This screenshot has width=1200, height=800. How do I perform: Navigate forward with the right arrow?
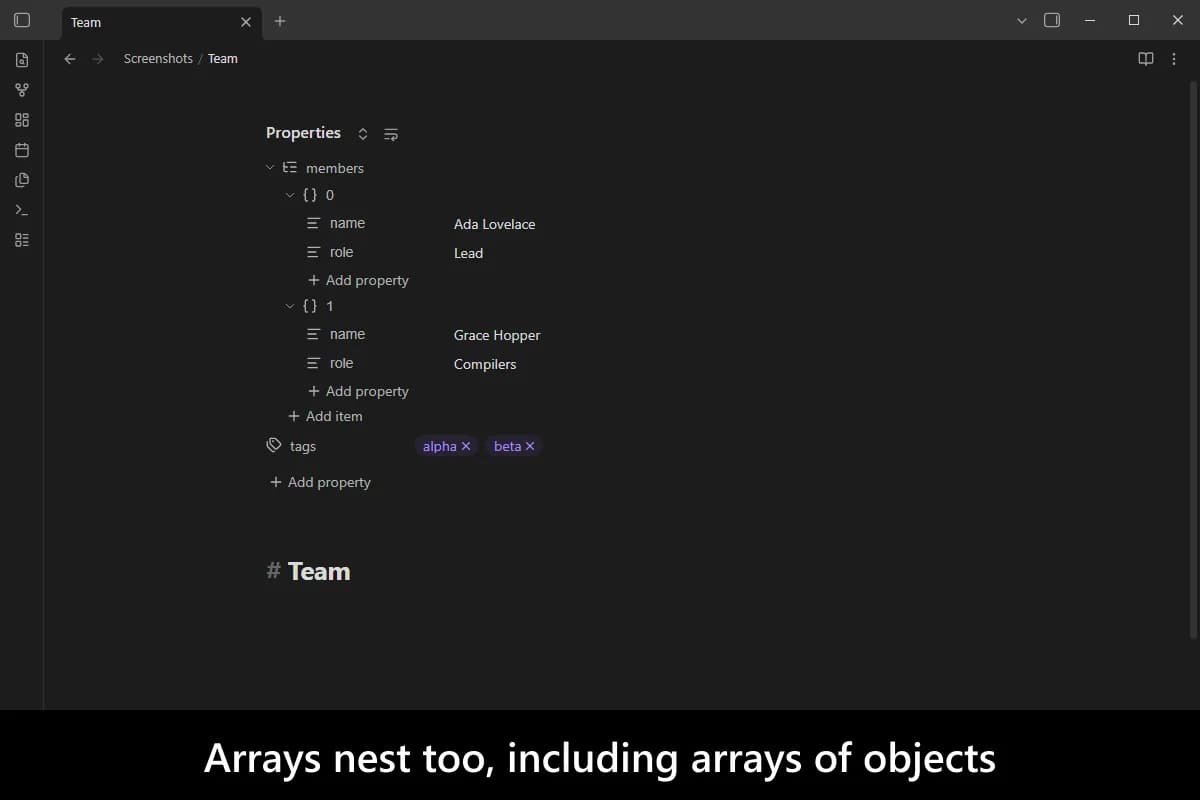pos(98,59)
